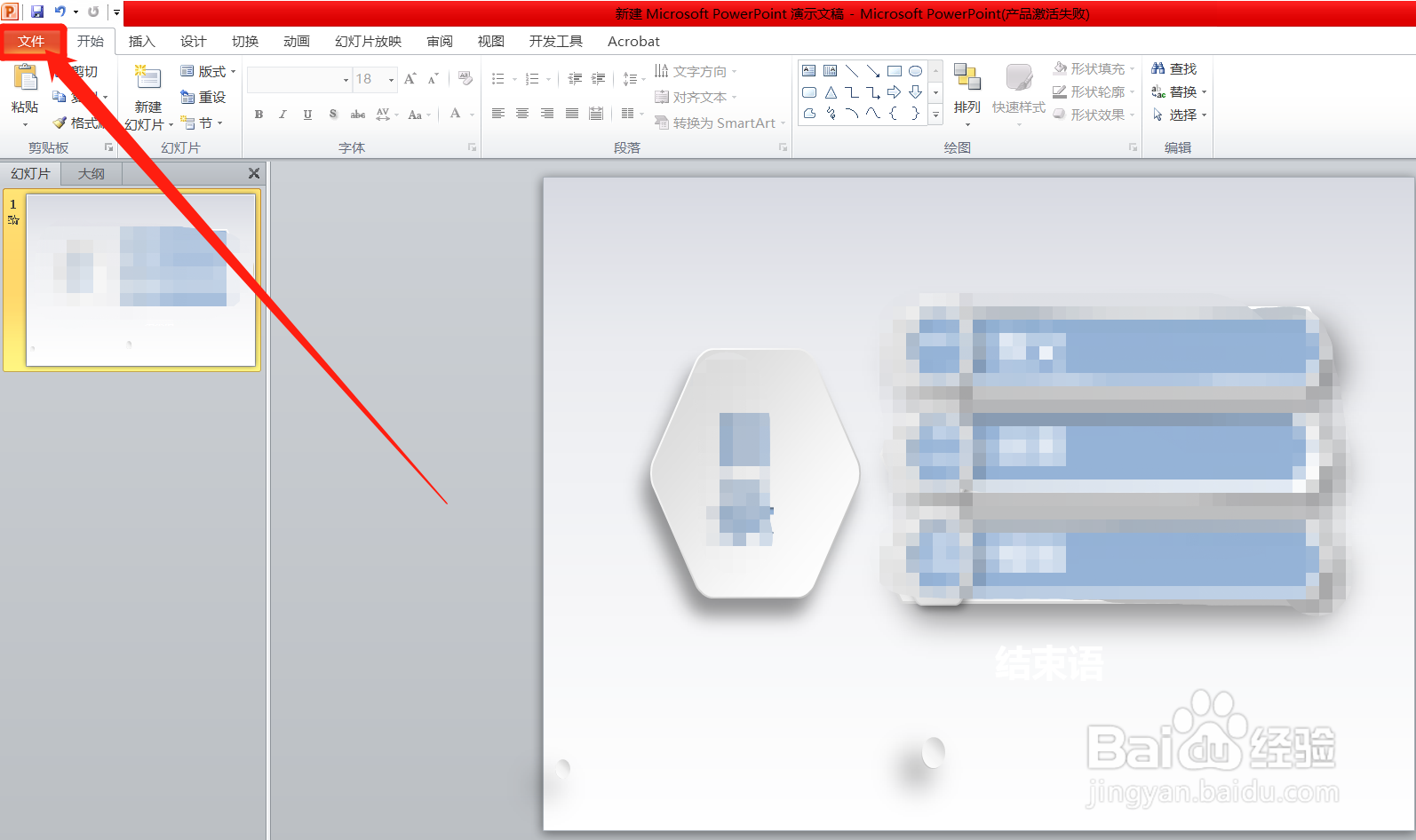The width and height of the screenshot is (1416, 840).
Task: Click the Quick Styles (快速样式) button
Action: click(1019, 95)
